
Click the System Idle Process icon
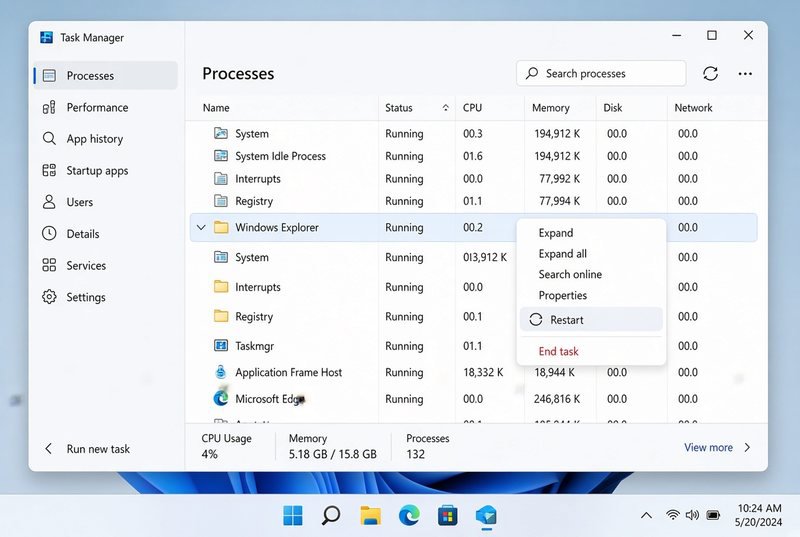coord(221,156)
